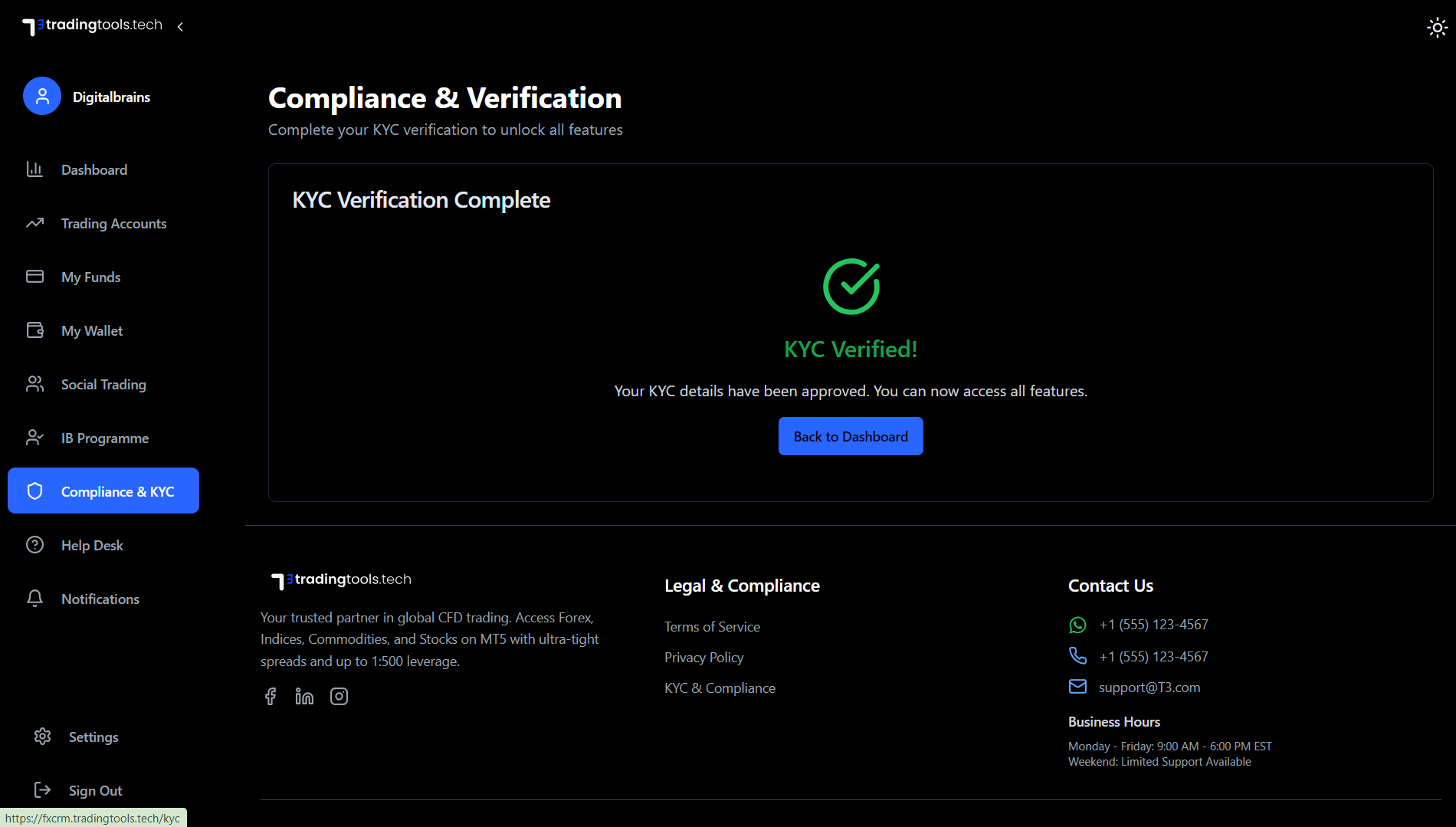Click the Digitalbrains profile avatar
This screenshot has width=1456, height=827.
coord(42,96)
